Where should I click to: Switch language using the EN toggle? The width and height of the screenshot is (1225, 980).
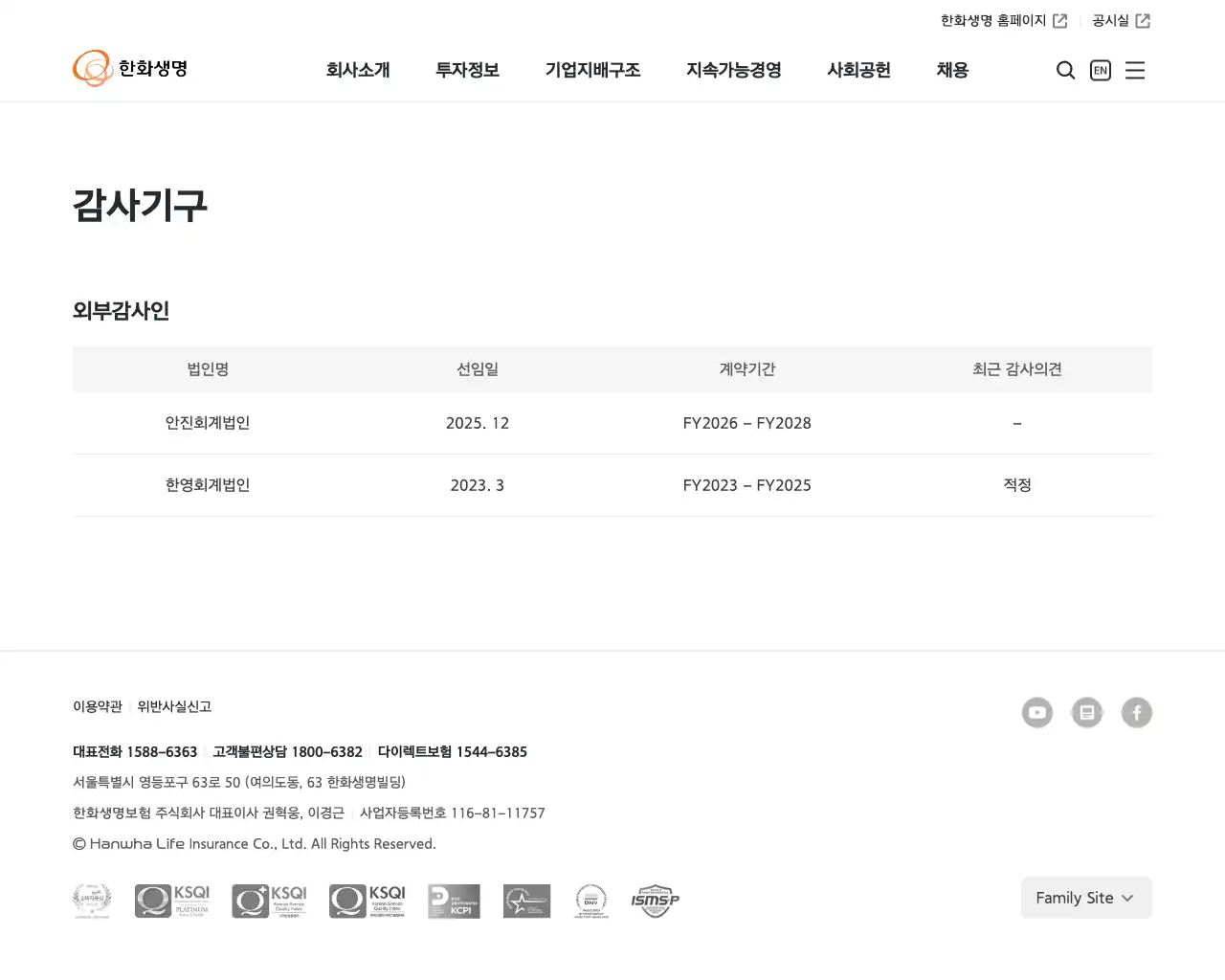point(1100,70)
